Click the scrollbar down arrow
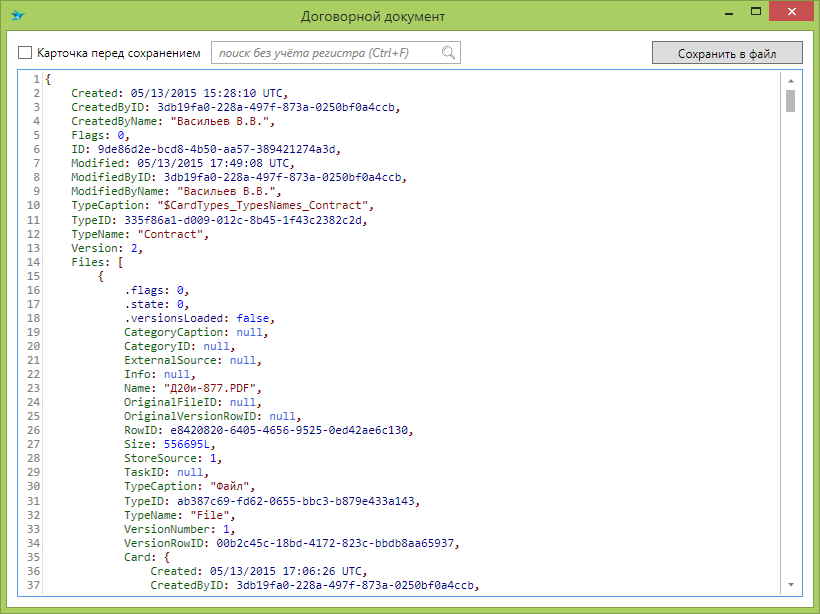 790,584
